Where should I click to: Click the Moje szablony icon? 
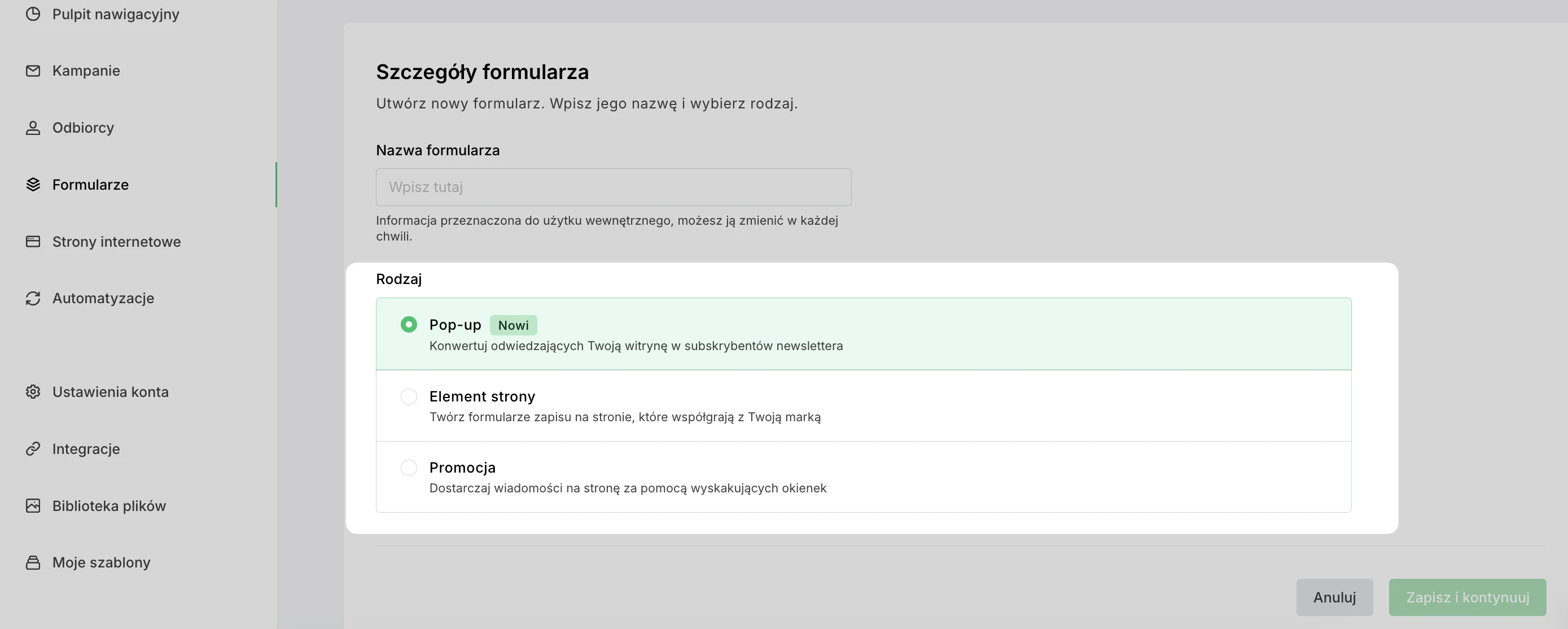pos(33,562)
